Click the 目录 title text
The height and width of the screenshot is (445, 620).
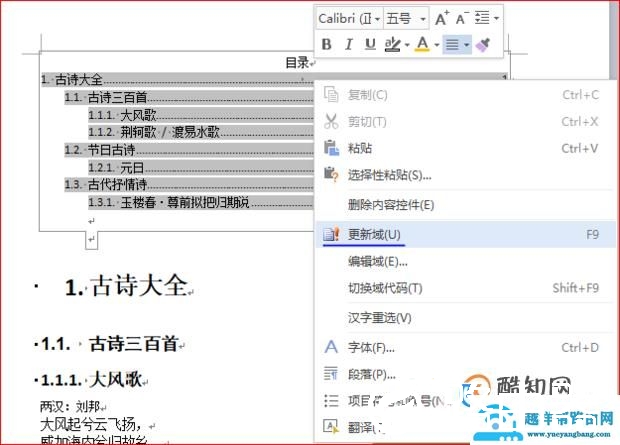(297, 62)
